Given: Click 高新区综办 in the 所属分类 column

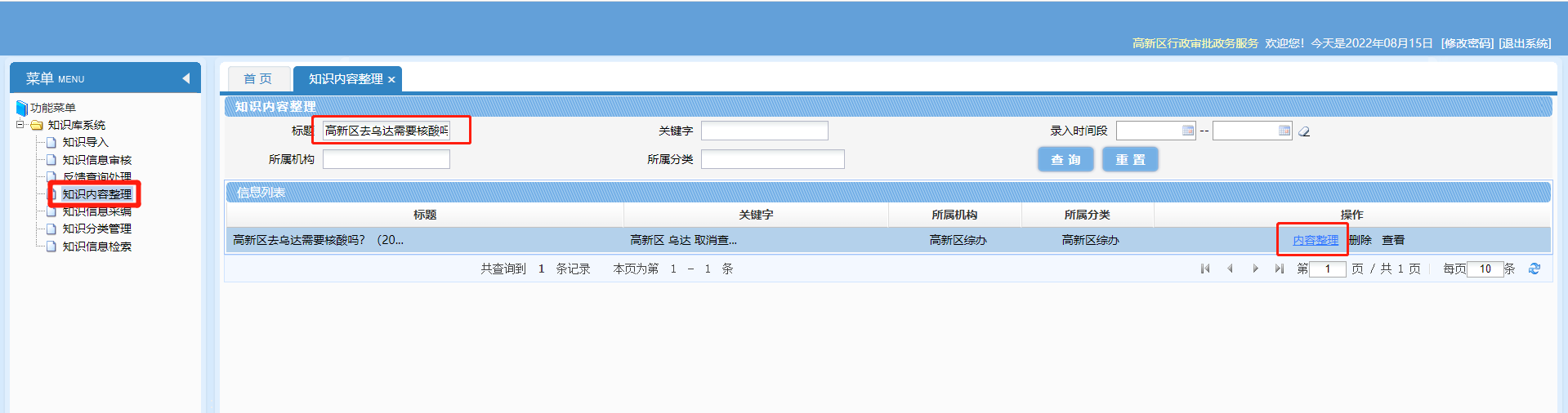Looking at the screenshot, I should pos(1090,240).
